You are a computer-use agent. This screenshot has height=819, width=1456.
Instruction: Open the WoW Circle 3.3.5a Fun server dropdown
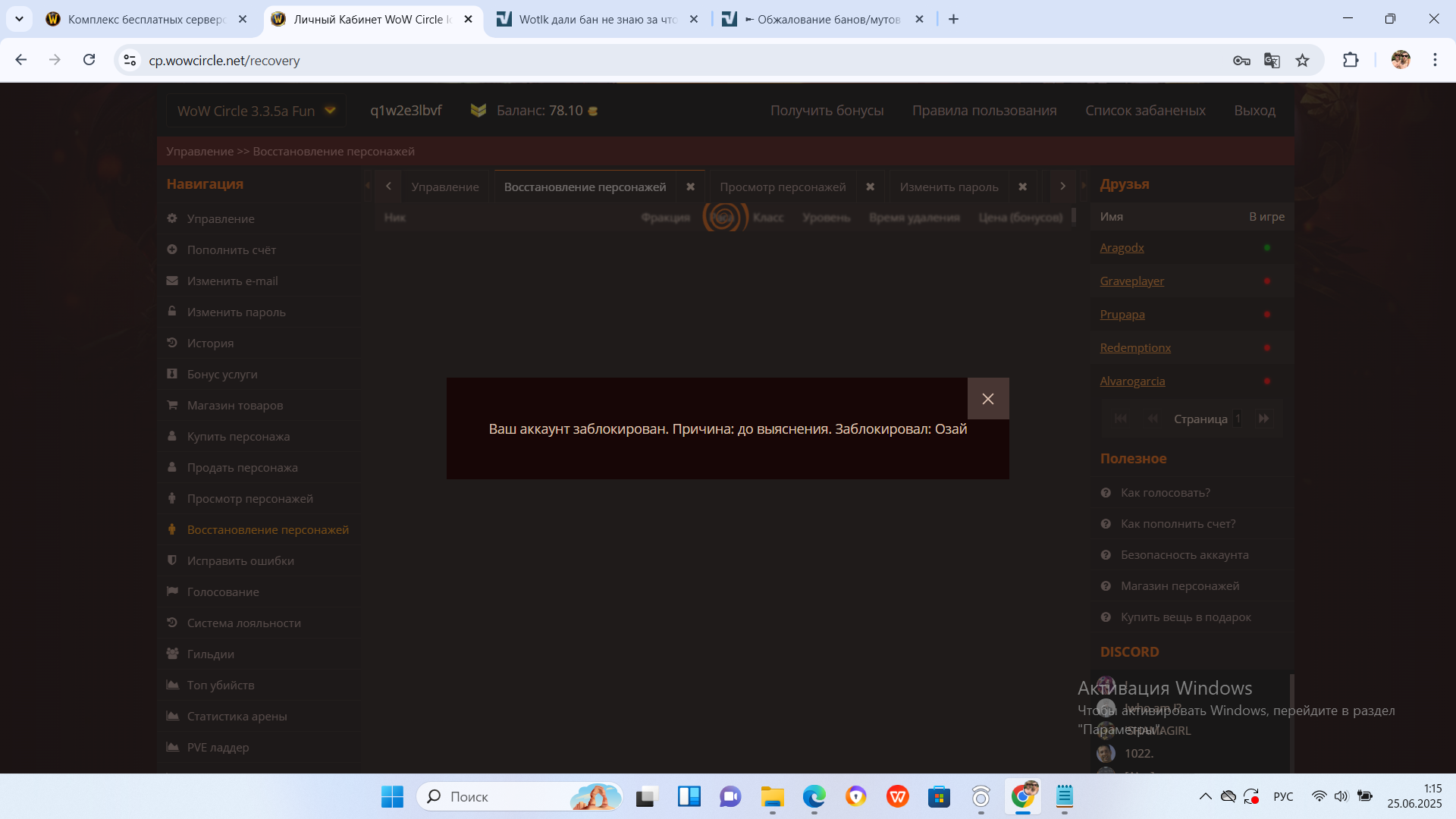point(256,111)
